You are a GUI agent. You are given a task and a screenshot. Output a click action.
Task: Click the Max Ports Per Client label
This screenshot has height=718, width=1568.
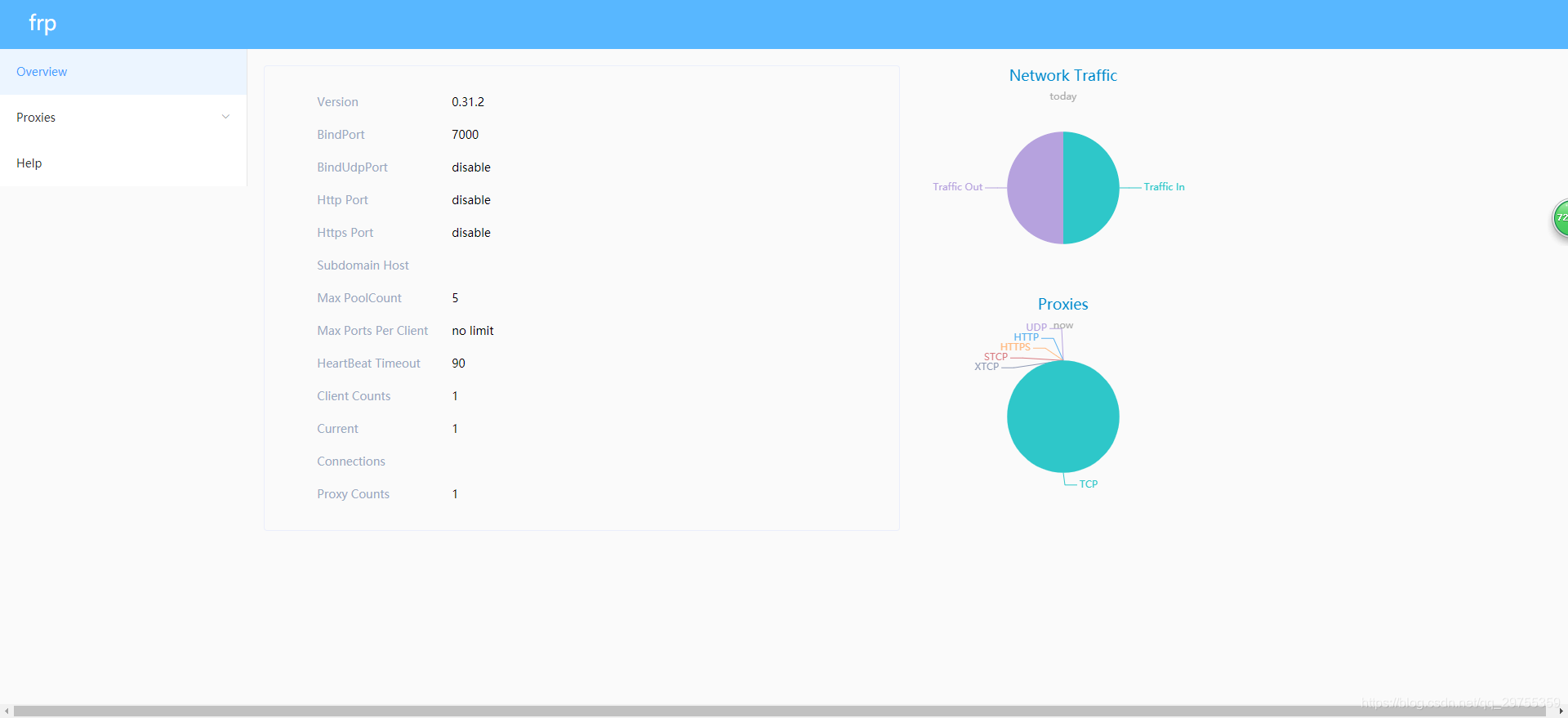(372, 331)
